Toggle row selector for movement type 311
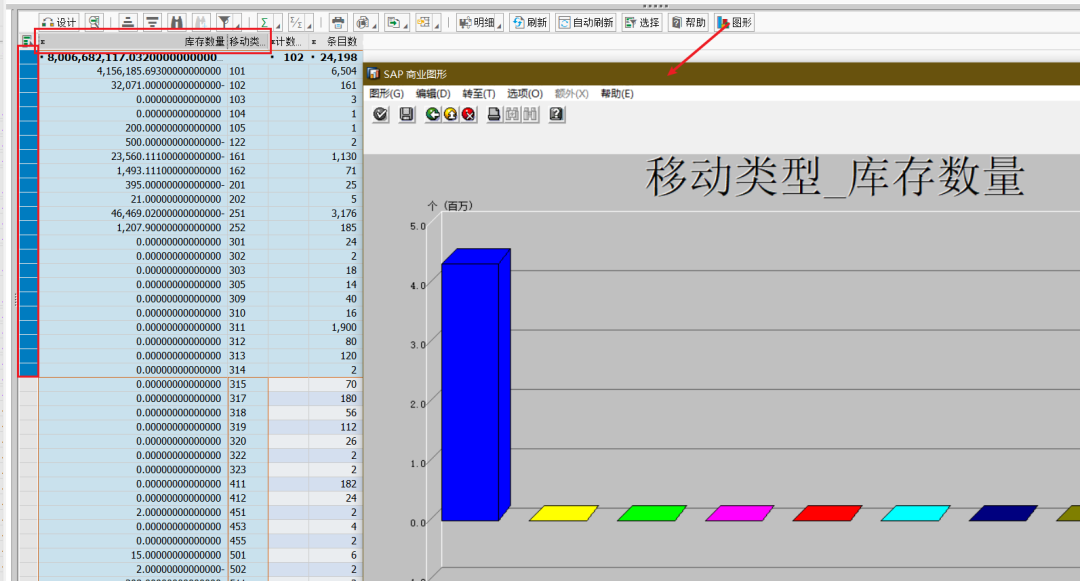The width and height of the screenshot is (1080, 581). pyautogui.click(x=28, y=327)
